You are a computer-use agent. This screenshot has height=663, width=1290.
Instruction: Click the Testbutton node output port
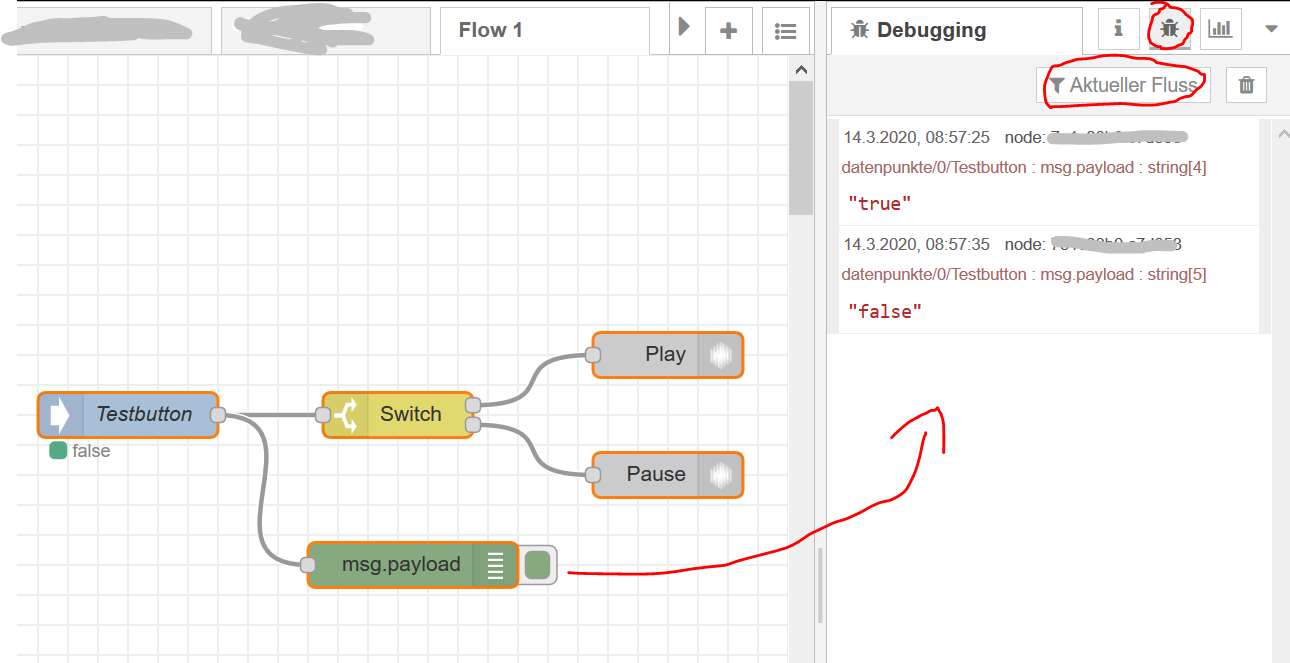(x=218, y=414)
